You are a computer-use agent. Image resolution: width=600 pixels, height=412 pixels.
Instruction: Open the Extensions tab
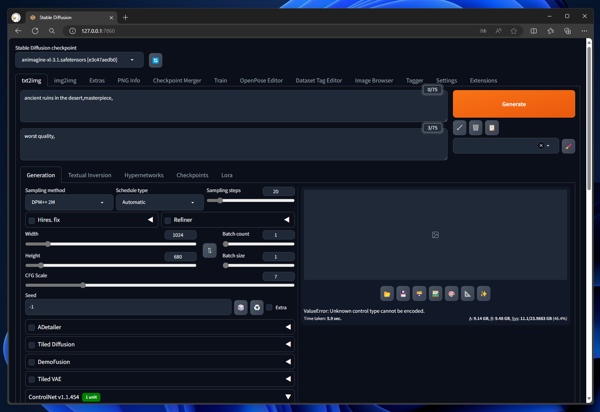click(x=483, y=80)
